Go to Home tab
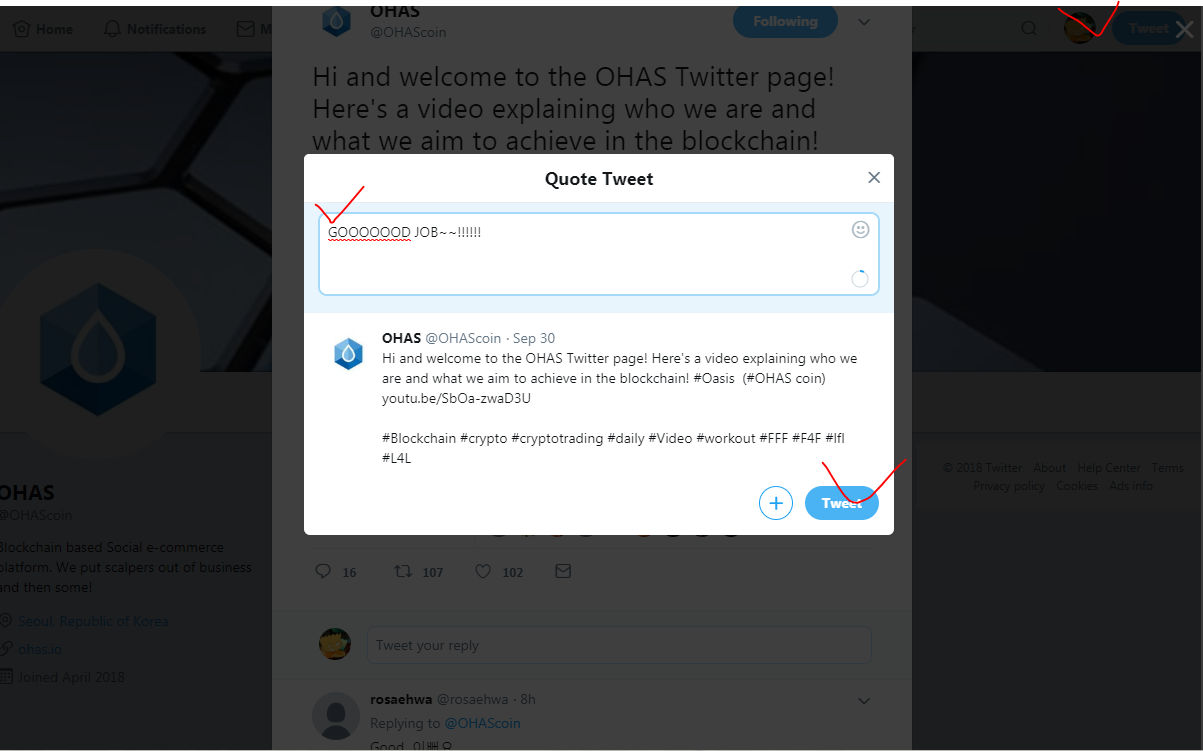The height and width of the screenshot is (751, 1203). tap(43, 29)
